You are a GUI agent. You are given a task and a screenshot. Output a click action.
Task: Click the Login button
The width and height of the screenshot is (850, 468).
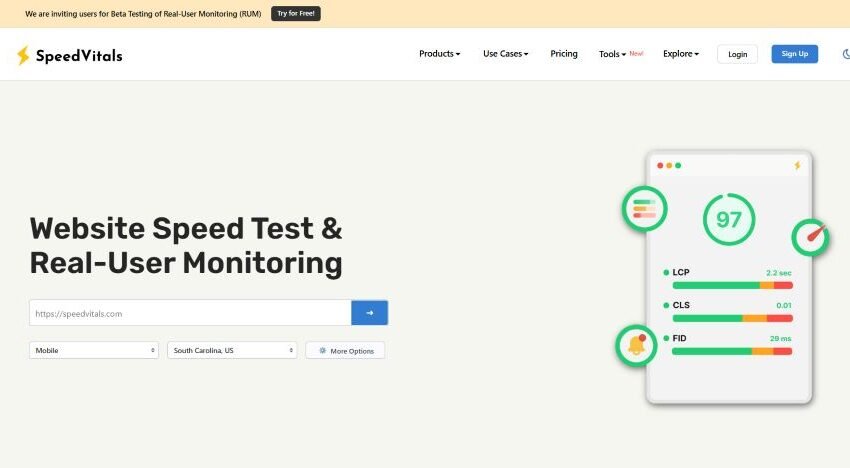(x=737, y=54)
